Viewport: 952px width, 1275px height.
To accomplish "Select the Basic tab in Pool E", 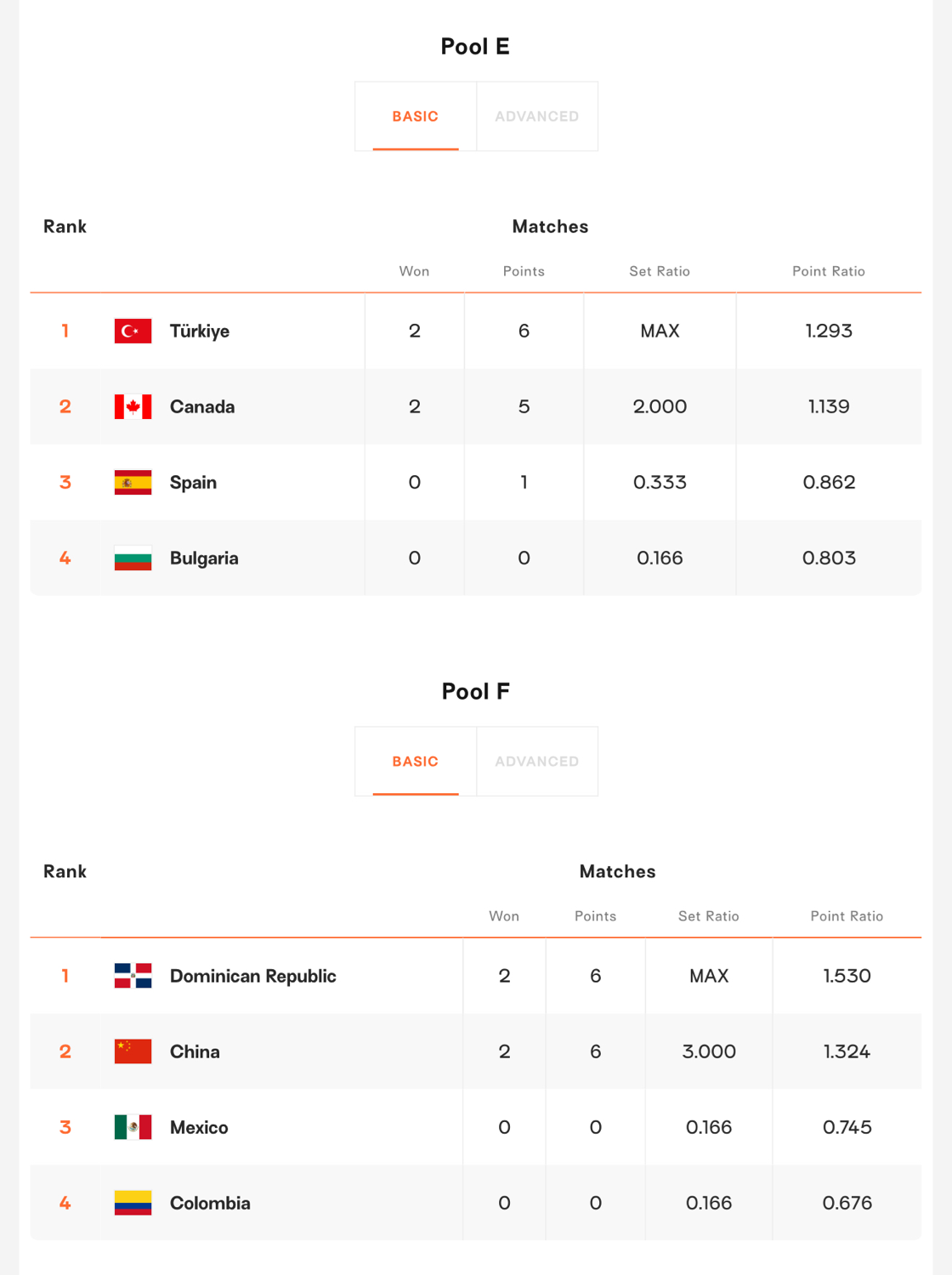I will [416, 116].
